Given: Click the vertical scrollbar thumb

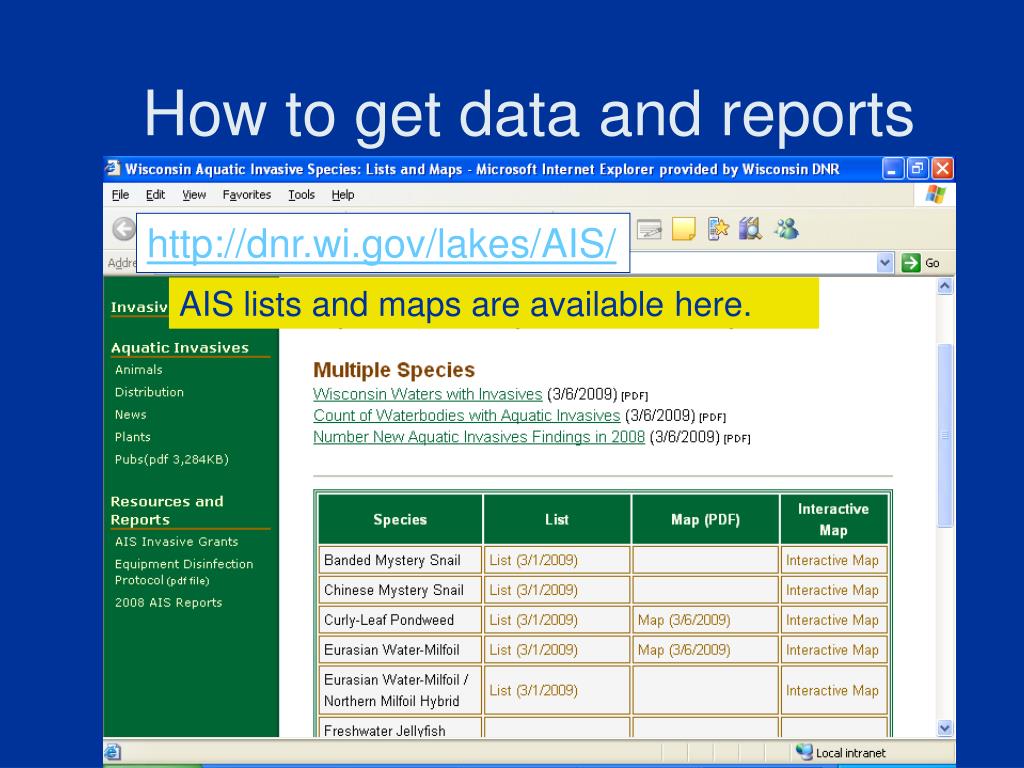Looking at the screenshot, I should pyautogui.click(x=945, y=436).
